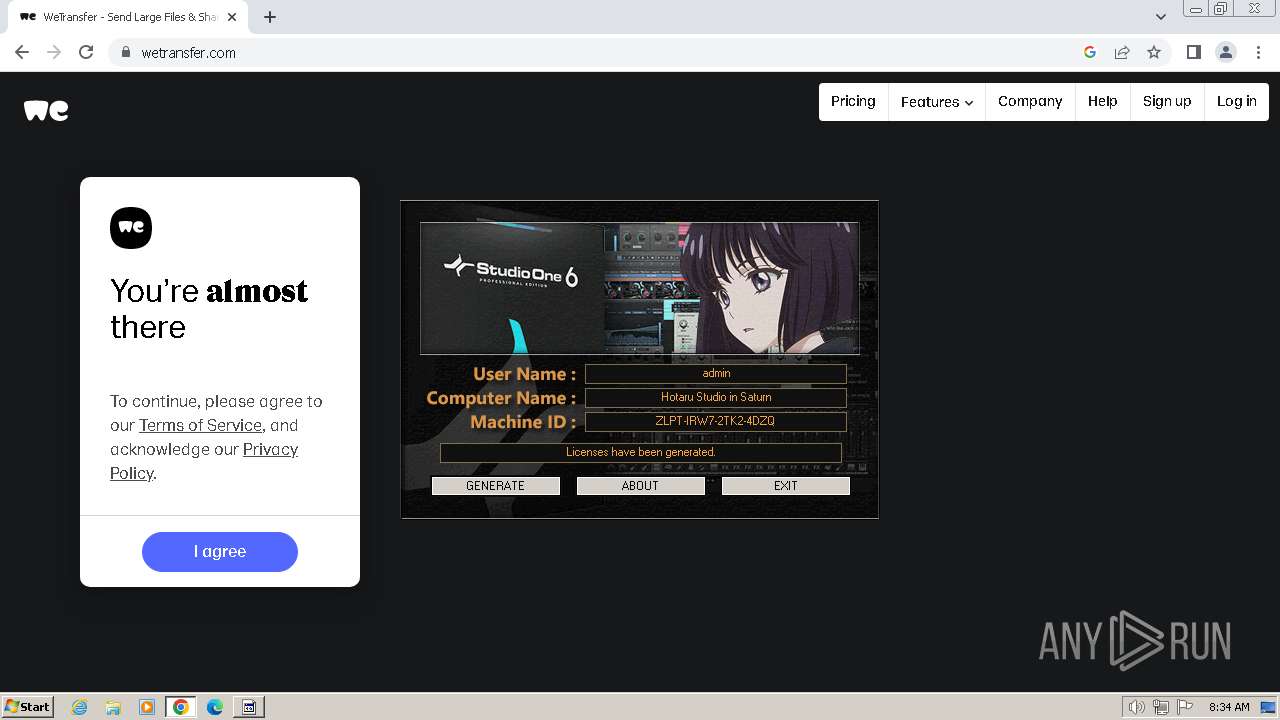This screenshot has width=1280, height=720.
Task: Share this page via the share icon
Action: click(x=1122, y=52)
